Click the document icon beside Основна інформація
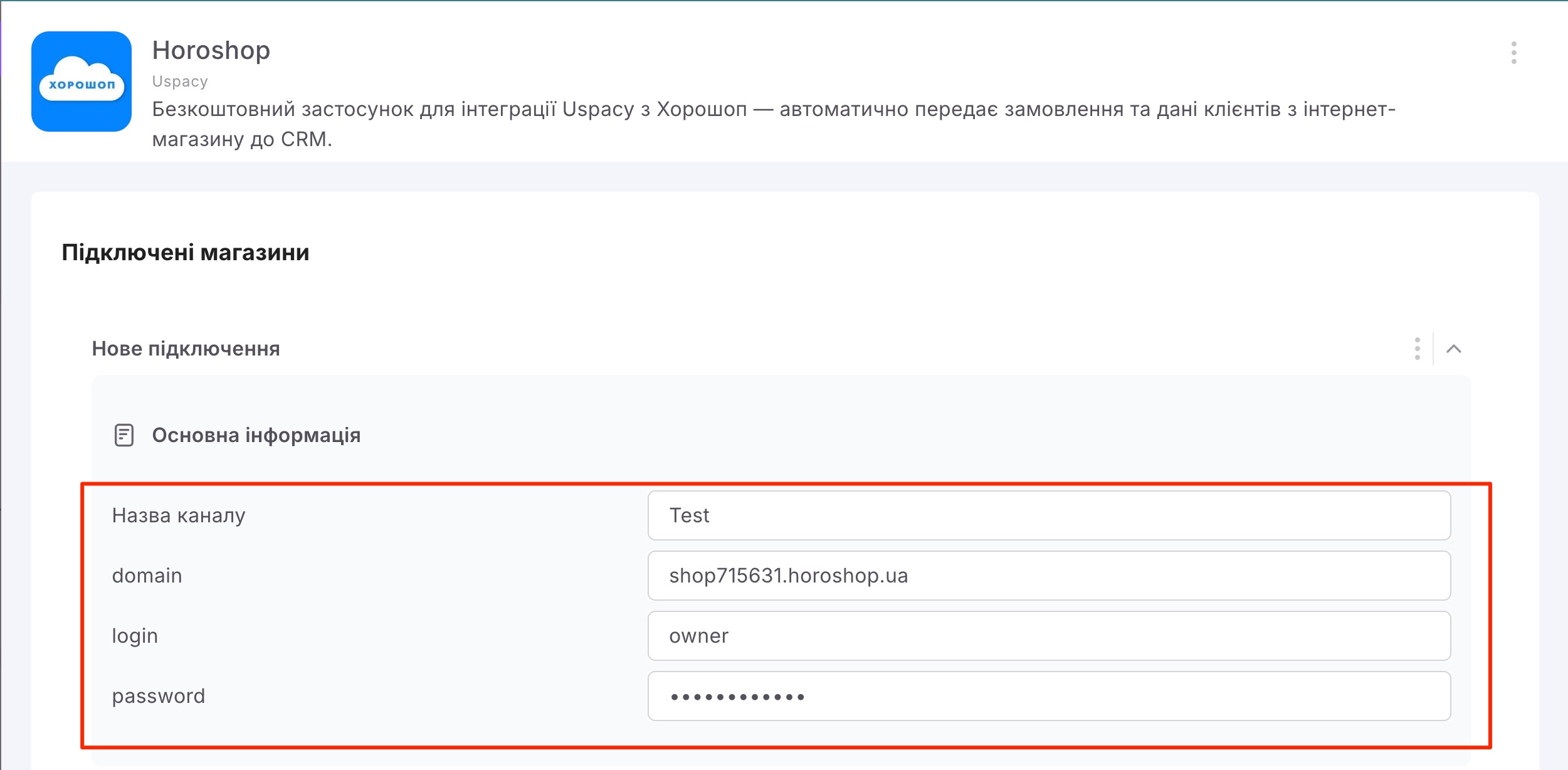The image size is (1568, 770). tap(124, 435)
